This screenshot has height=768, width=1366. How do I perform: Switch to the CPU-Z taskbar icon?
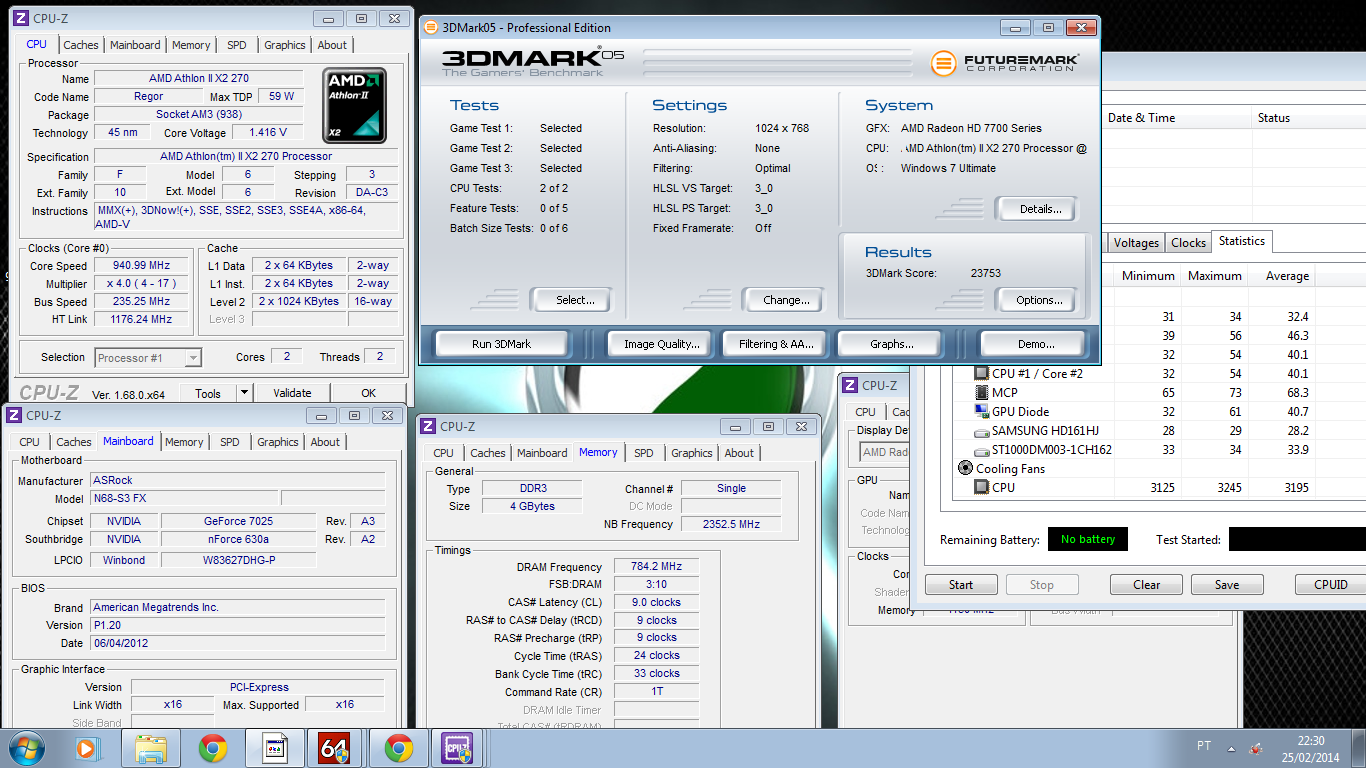(x=458, y=748)
